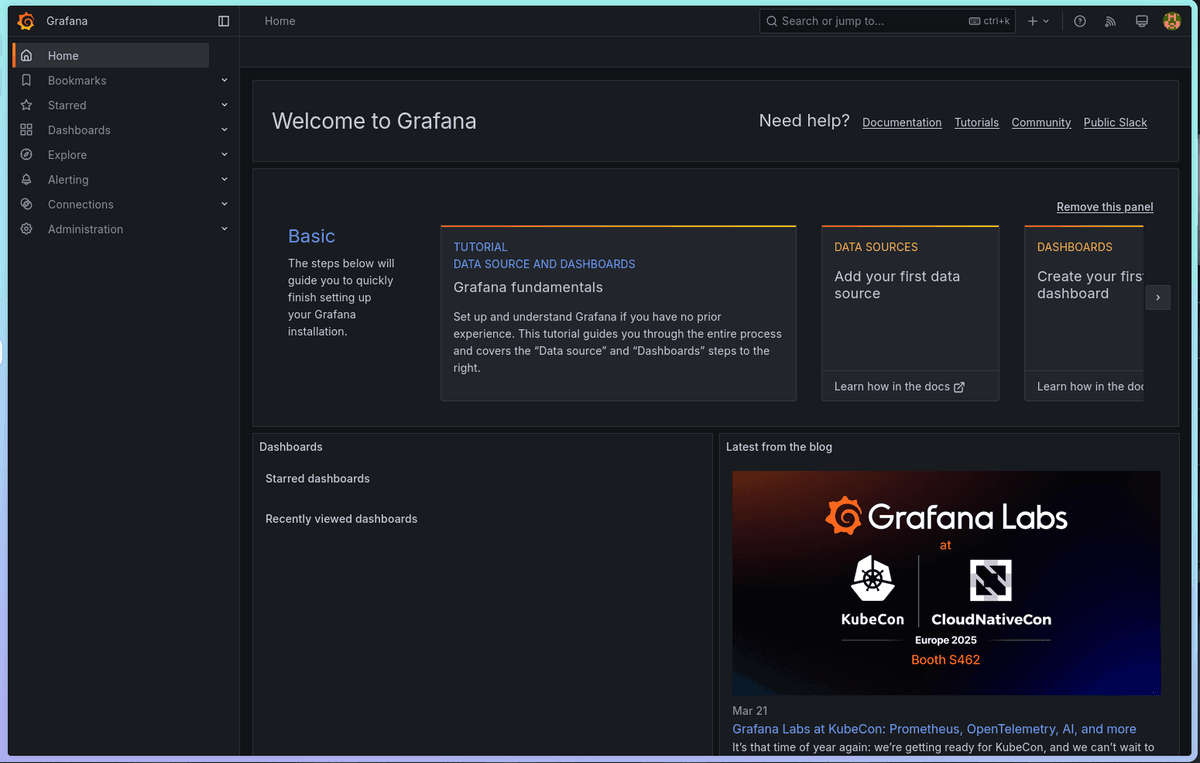This screenshot has height=763, width=1200.
Task: Open the news RSS feed icon
Action: click(x=1110, y=21)
